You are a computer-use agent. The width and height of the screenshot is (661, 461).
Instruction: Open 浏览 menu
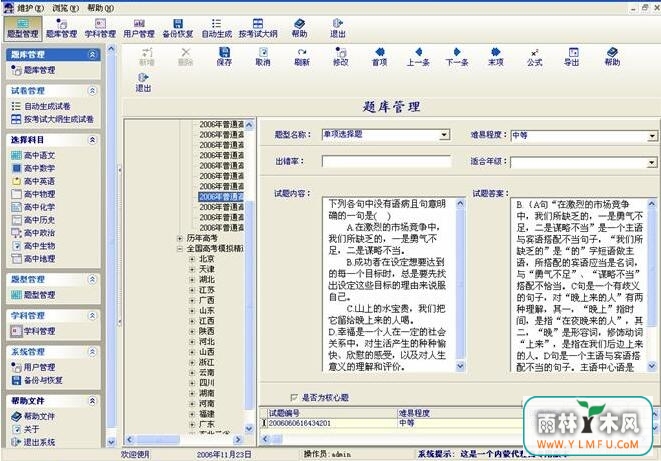click(x=65, y=8)
